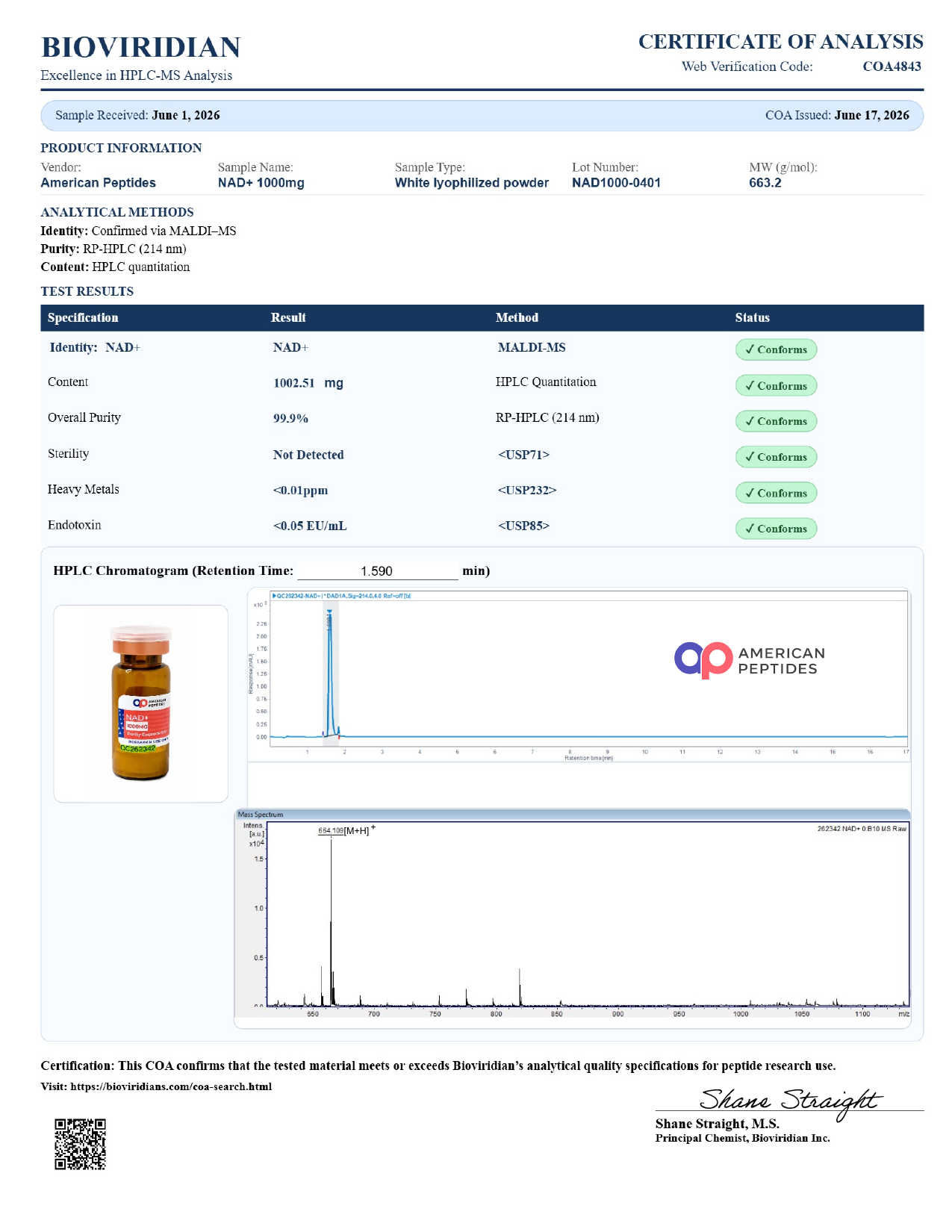Click the sterility result Not Detected
This screenshot has height=1232, width=952.
tap(308, 455)
